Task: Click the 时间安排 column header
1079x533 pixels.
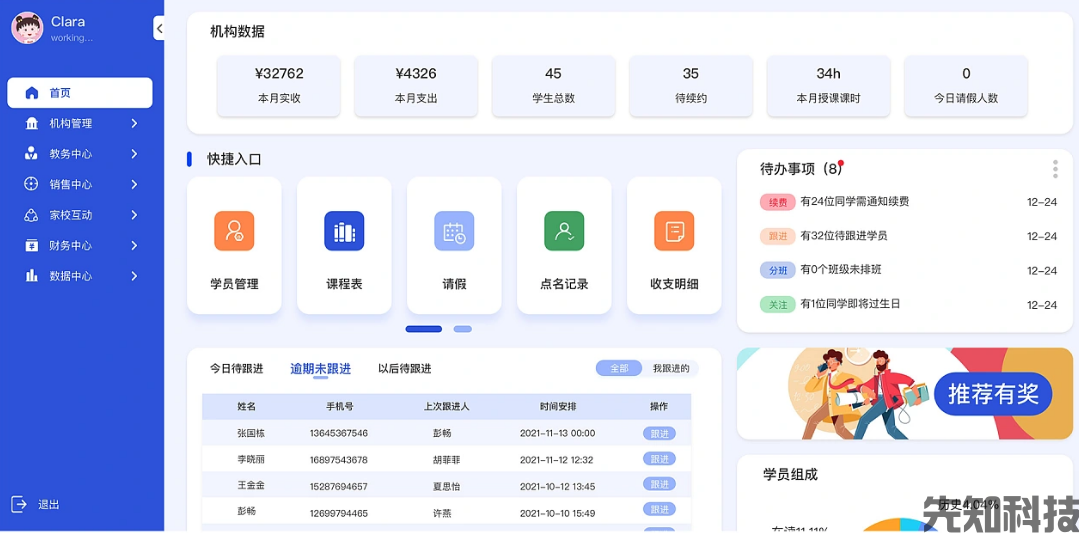Action: [x=558, y=406]
